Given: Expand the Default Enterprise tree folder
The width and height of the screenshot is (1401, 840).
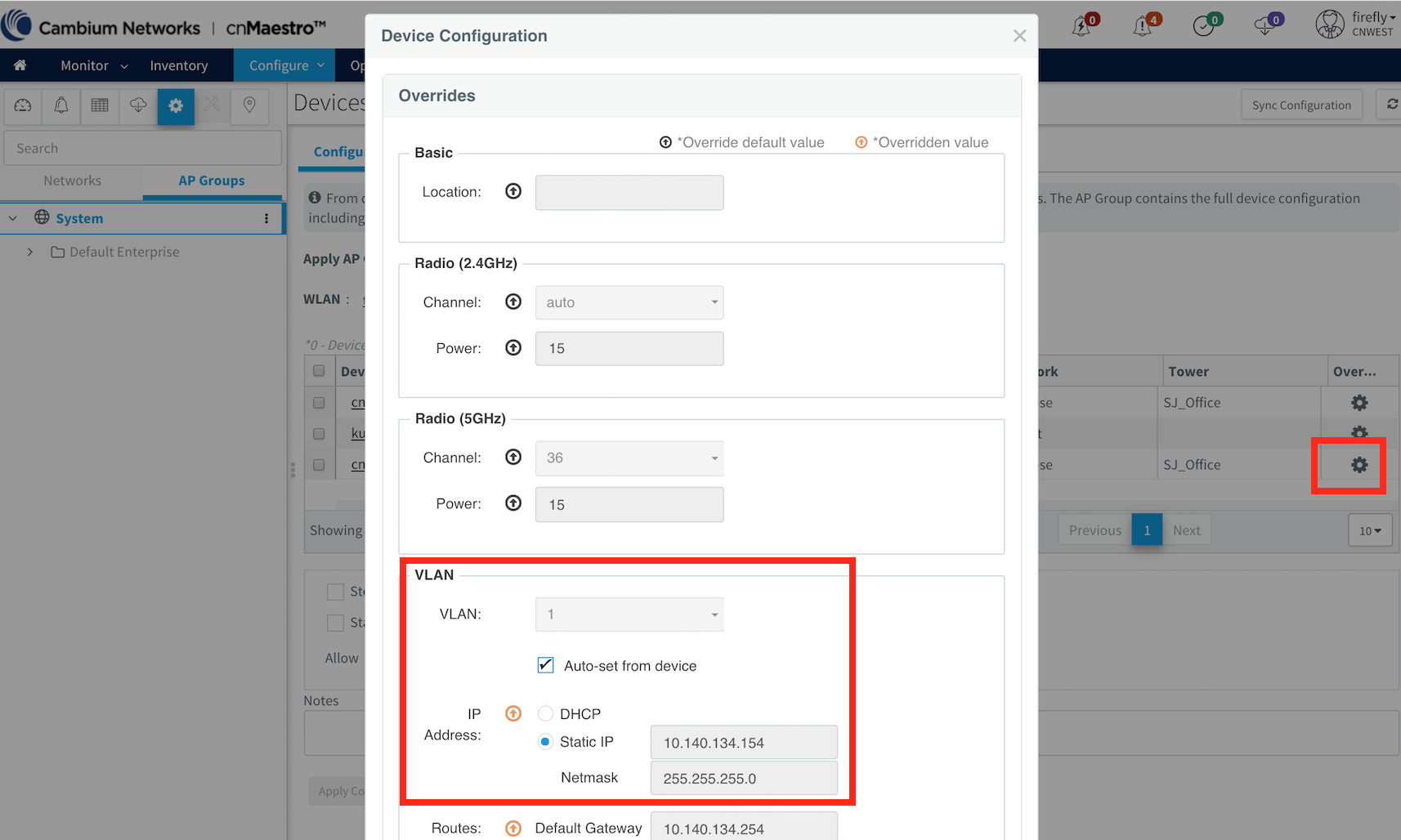Looking at the screenshot, I should coord(30,252).
